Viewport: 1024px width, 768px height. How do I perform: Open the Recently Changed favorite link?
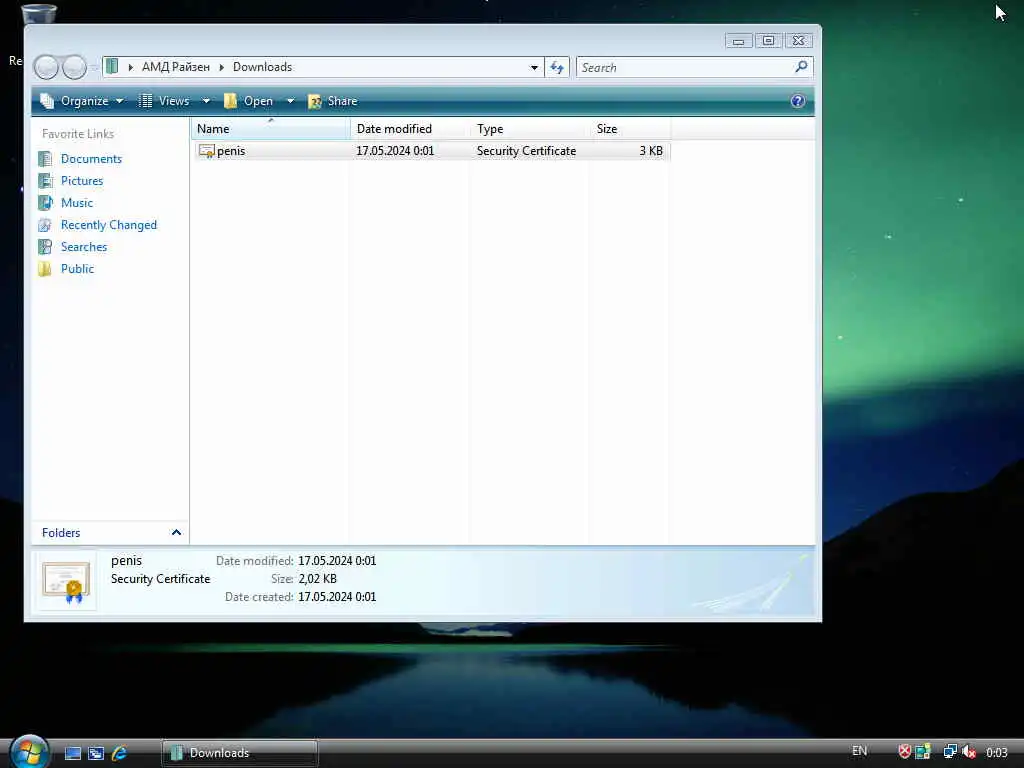click(x=108, y=225)
